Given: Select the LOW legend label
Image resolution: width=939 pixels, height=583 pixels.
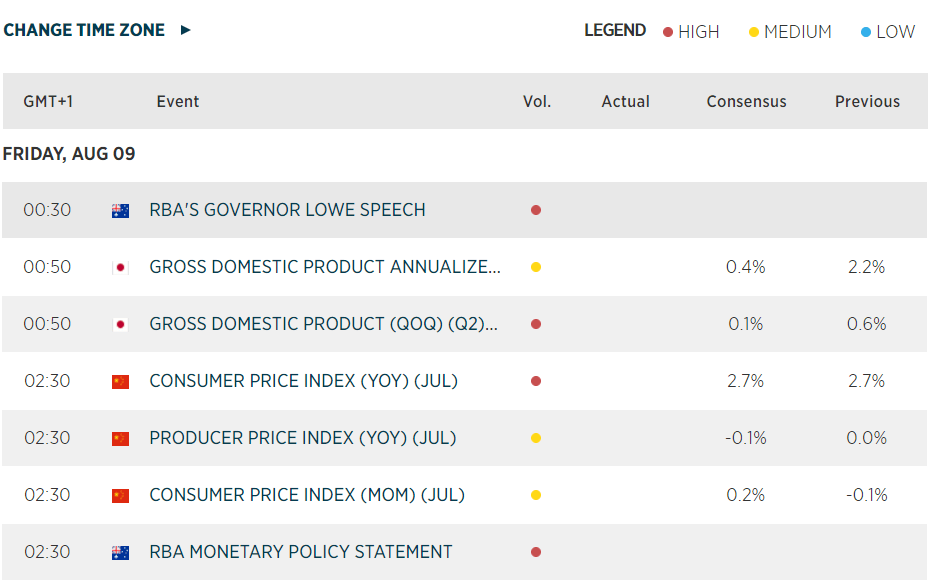Looking at the screenshot, I should pyautogui.click(x=895, y=32).
